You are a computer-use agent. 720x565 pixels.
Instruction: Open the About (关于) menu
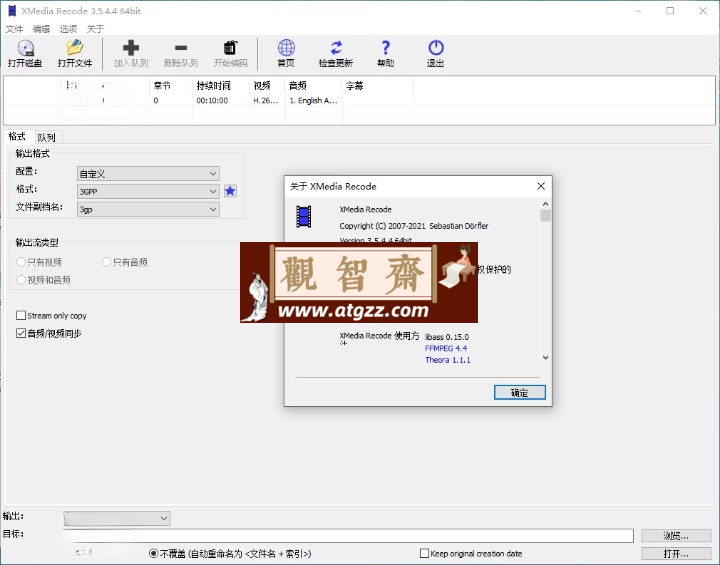pos(95,29)
